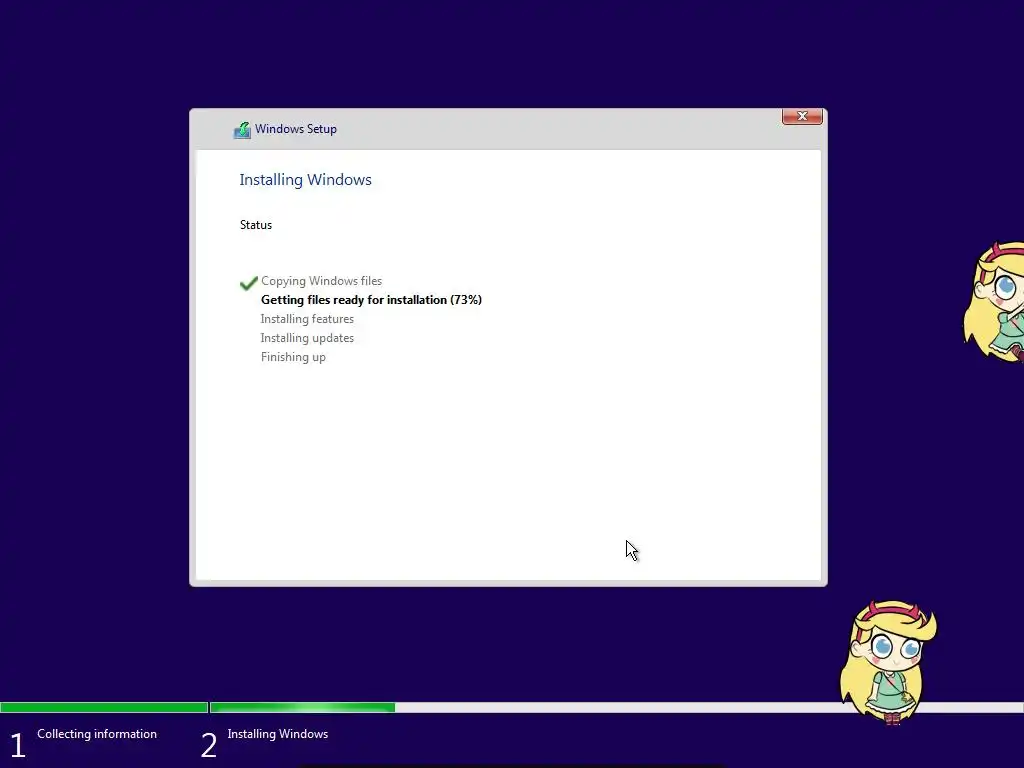Click the Status label
Screen dimensions: 1024x768
pos(256,225)
